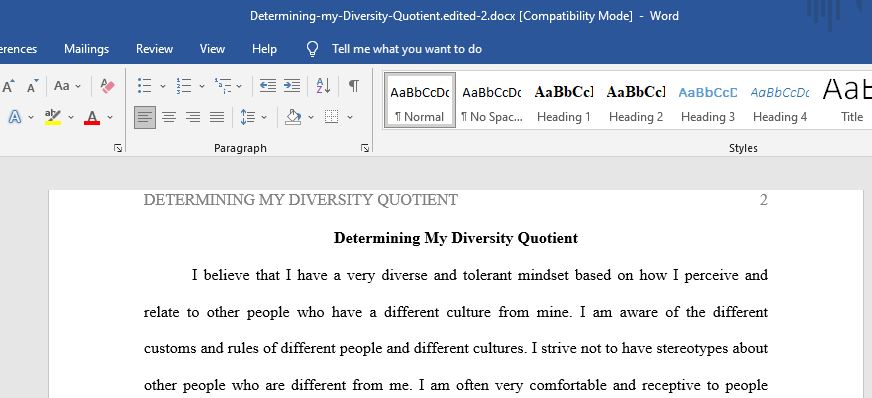This screenshot has width=872, height=398.
Task: Open line spacing dropdown arrow
Action: point(264,117)
